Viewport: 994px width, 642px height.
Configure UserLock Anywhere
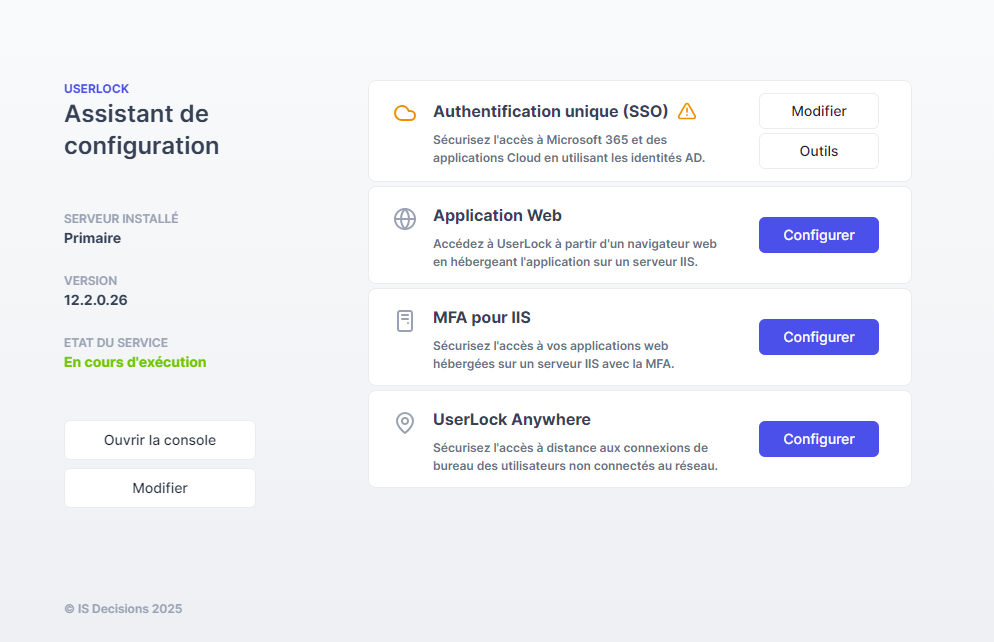tap(819, 439)
